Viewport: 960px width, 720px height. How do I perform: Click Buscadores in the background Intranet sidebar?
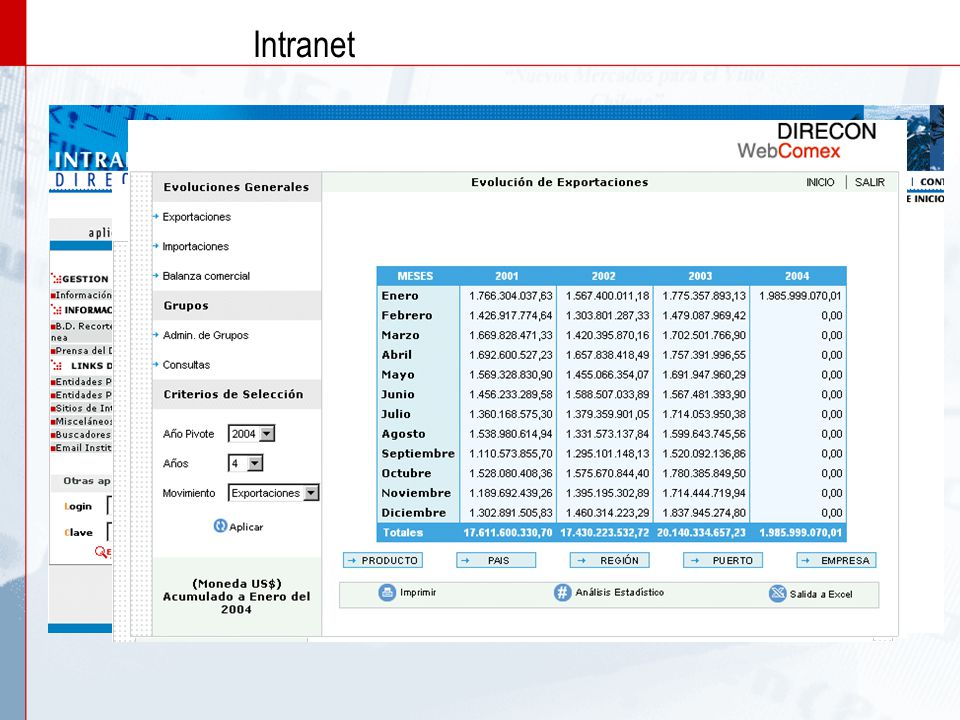[x=83, y=434]
